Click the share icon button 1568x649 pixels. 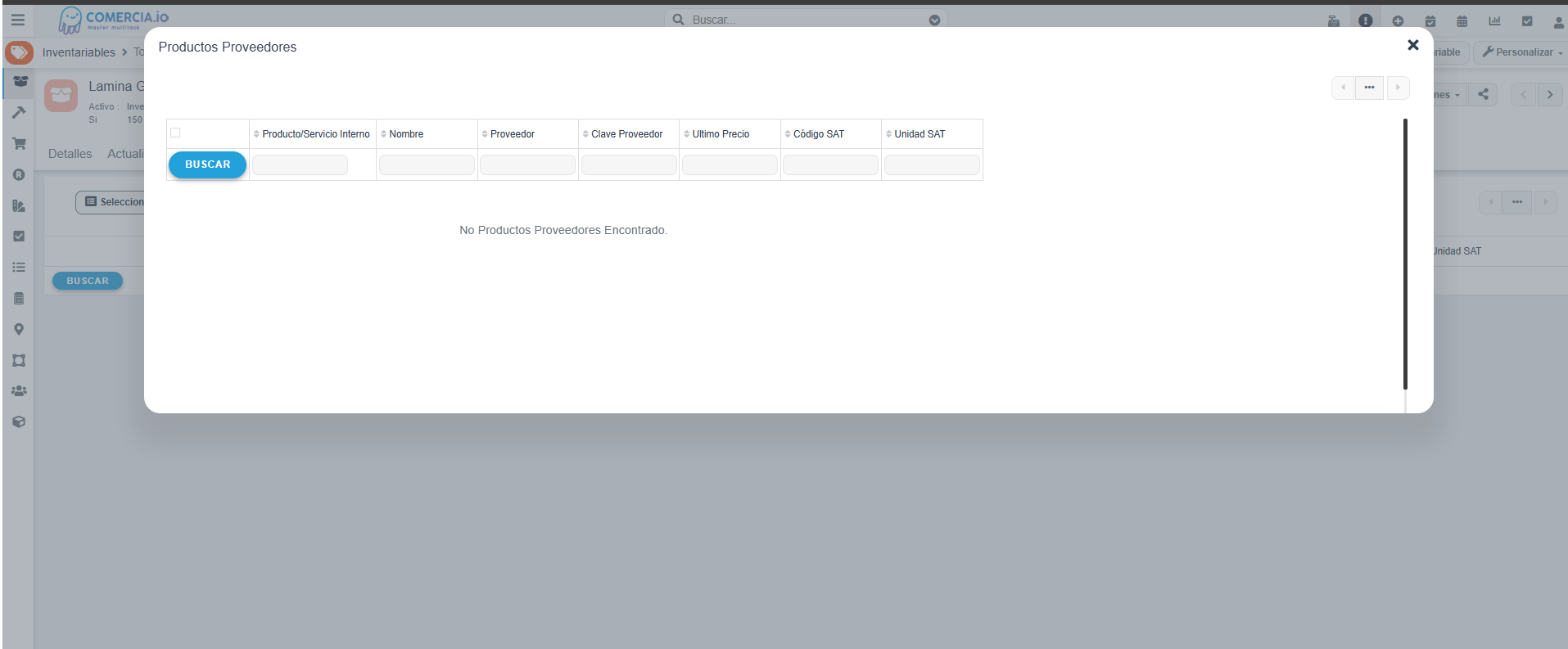click(1483, 94)
